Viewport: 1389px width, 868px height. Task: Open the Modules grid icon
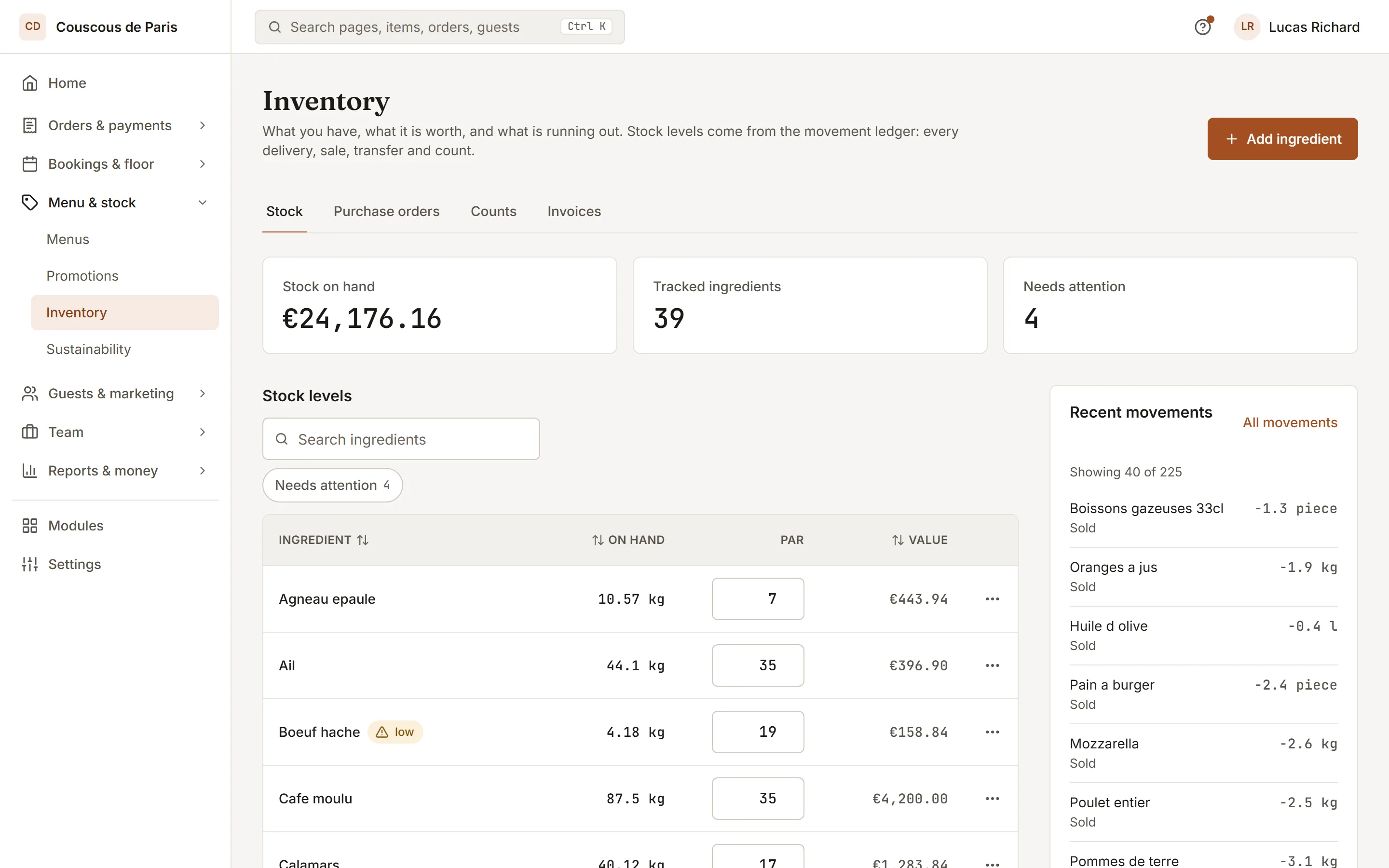click(x=30, y=526)
